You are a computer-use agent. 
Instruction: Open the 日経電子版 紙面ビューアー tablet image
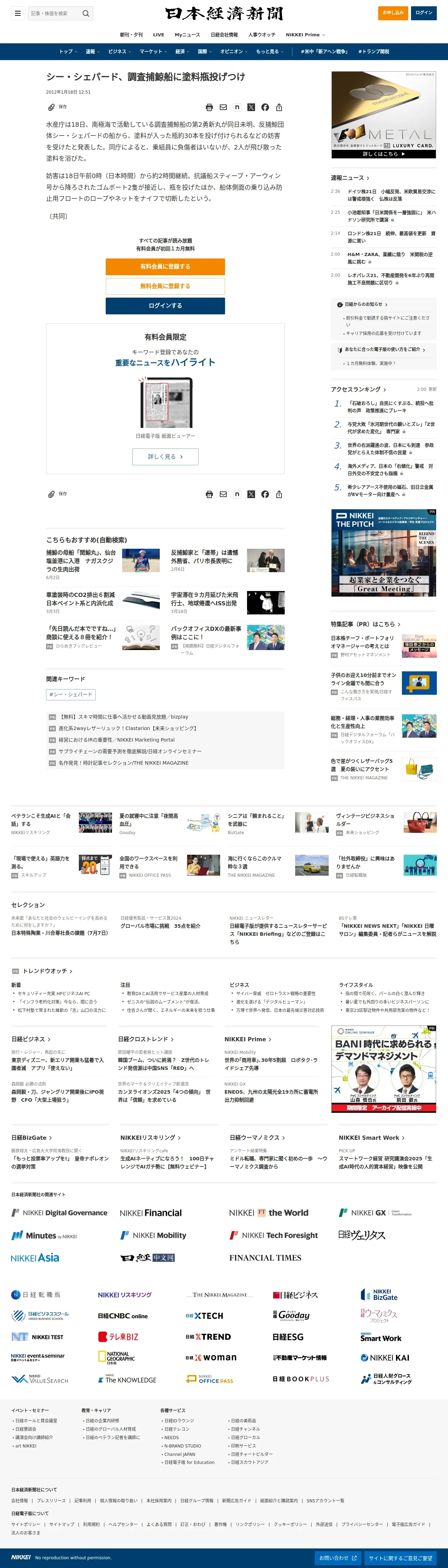click(165, 402)
